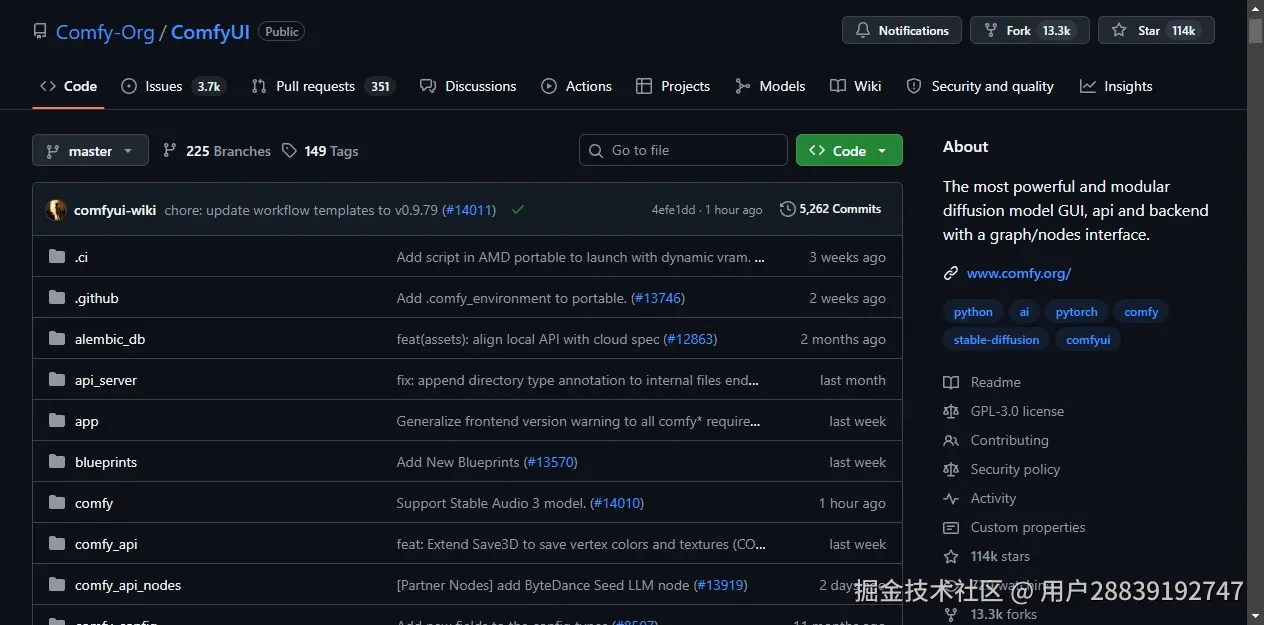Click the Go to file search field

pos(683,150)
